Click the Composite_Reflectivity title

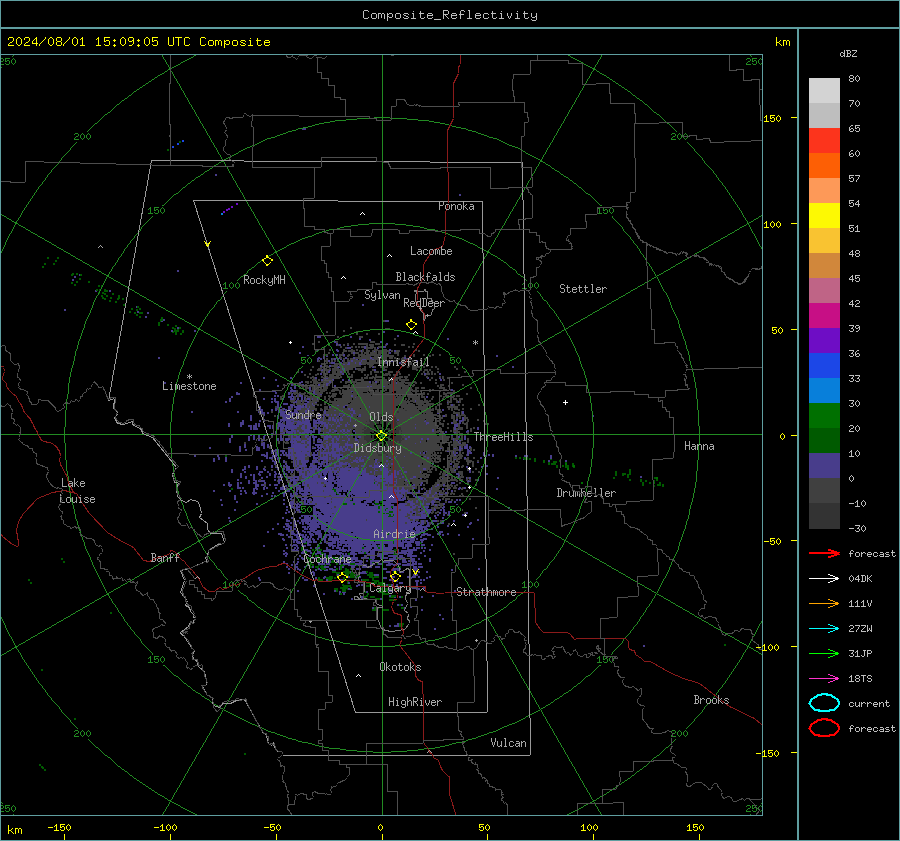[x=449, y=15]
